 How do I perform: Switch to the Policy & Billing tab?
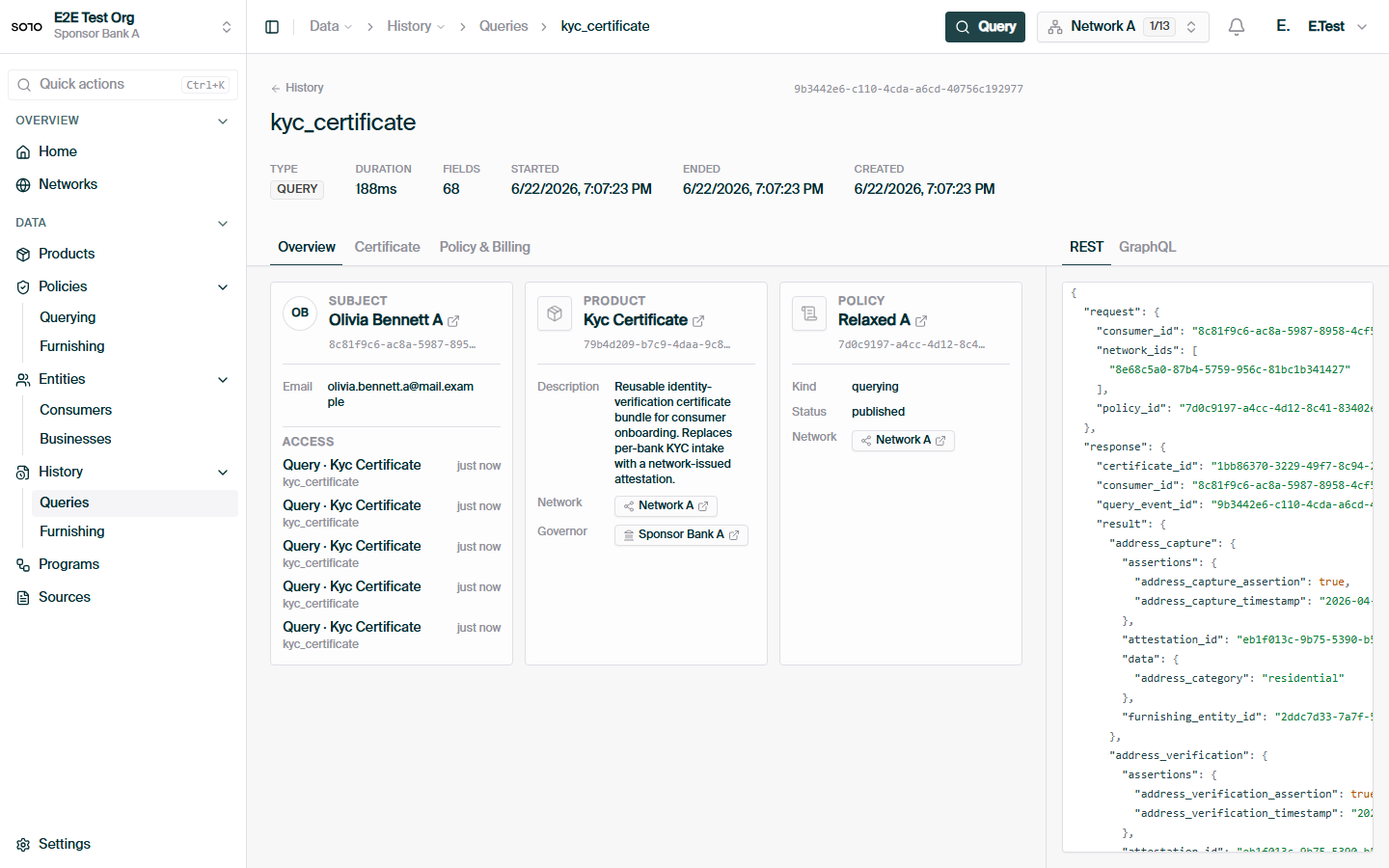[485, 248]
